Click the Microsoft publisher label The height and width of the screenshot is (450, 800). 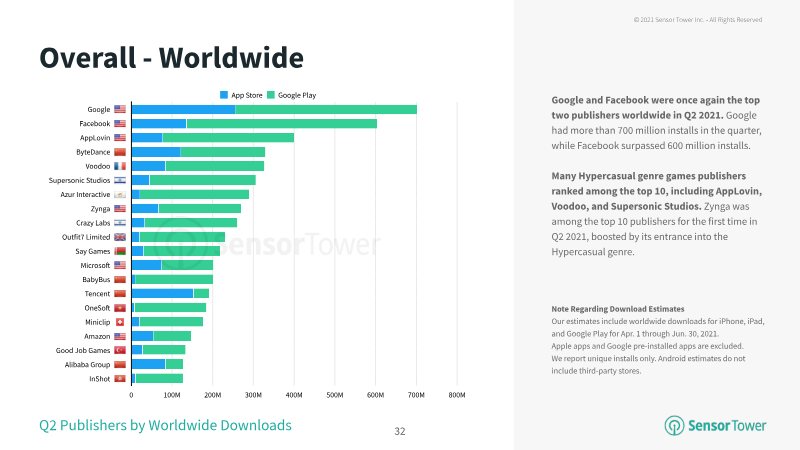pos(95,265)
